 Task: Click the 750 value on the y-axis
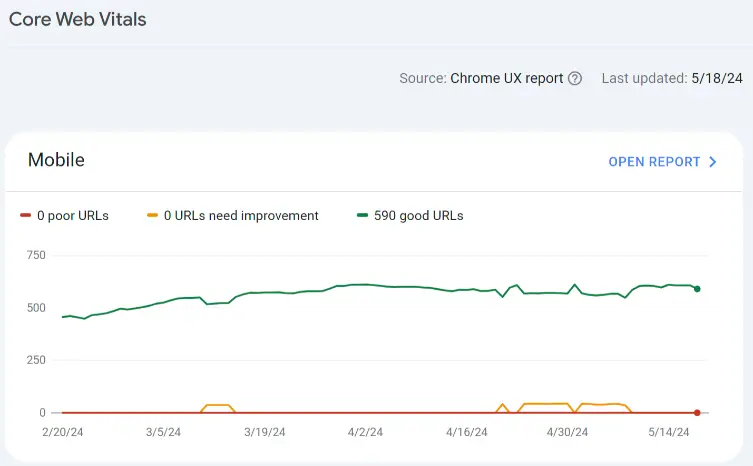(x=36, y=255)
